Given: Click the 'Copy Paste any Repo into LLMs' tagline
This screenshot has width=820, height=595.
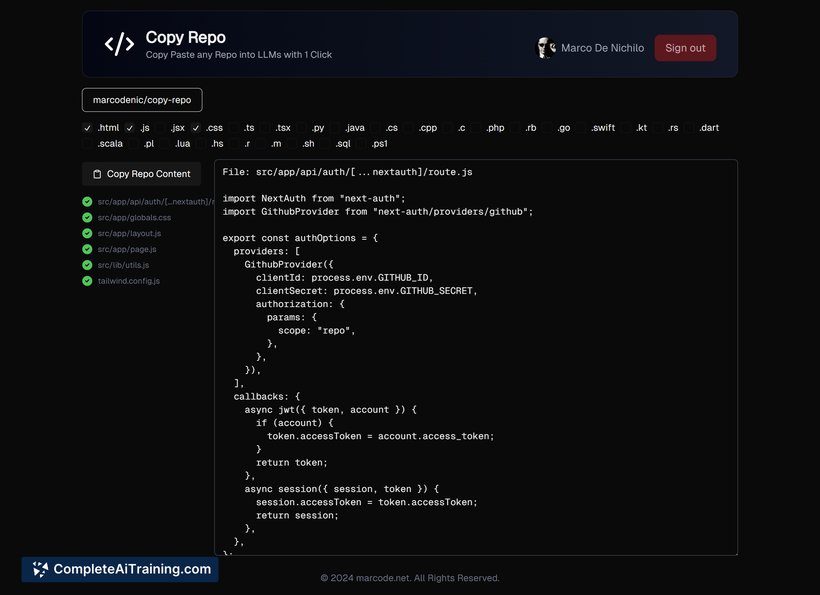Looking at the screenshot, I should click(238, 55).
